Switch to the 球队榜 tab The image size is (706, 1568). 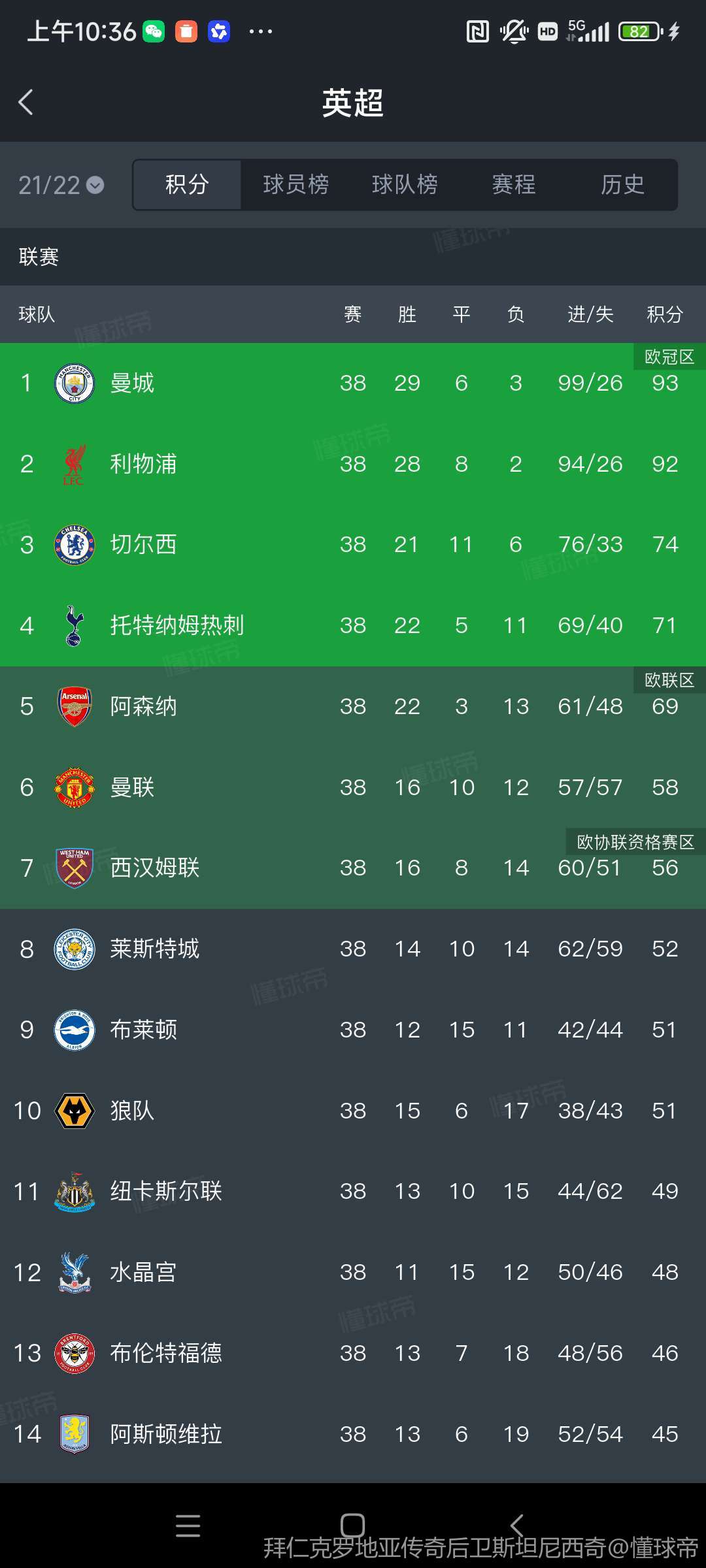coord(405,185)
